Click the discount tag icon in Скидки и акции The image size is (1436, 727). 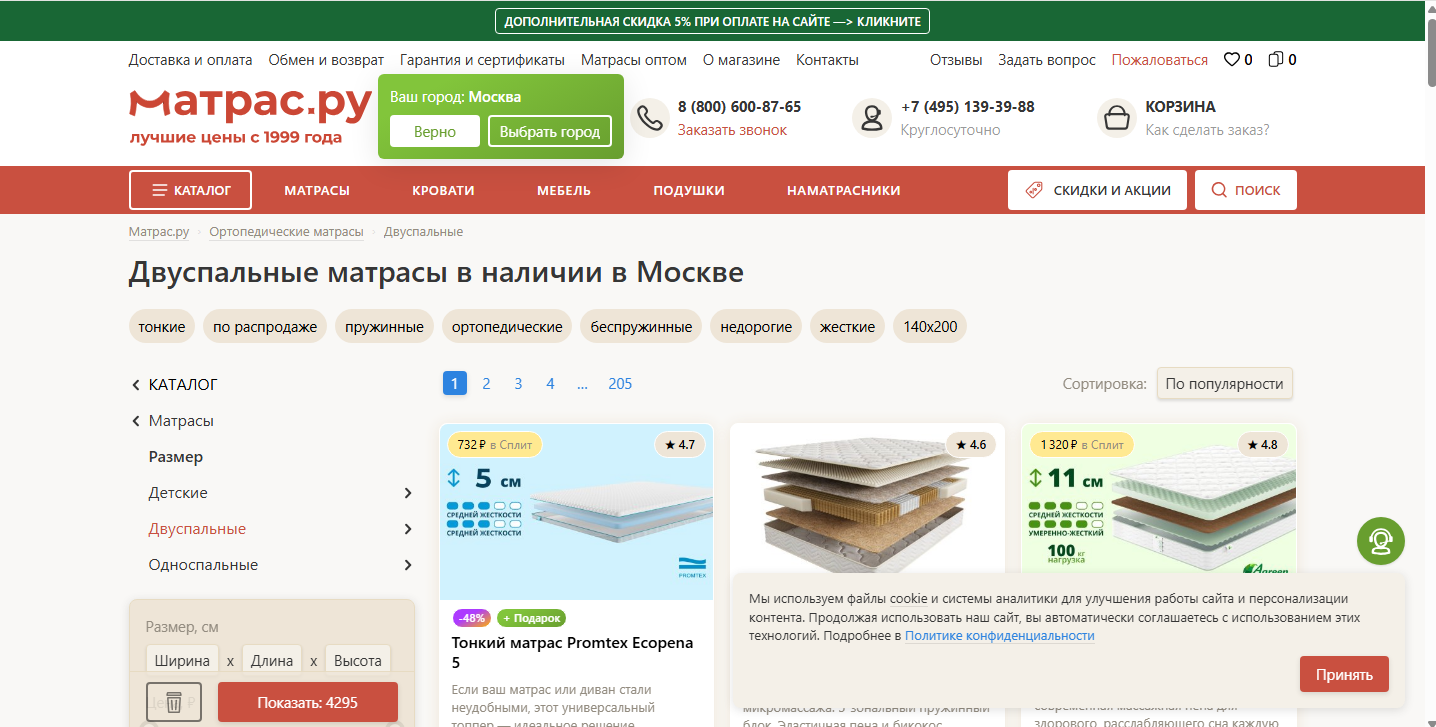point(1034,190)
